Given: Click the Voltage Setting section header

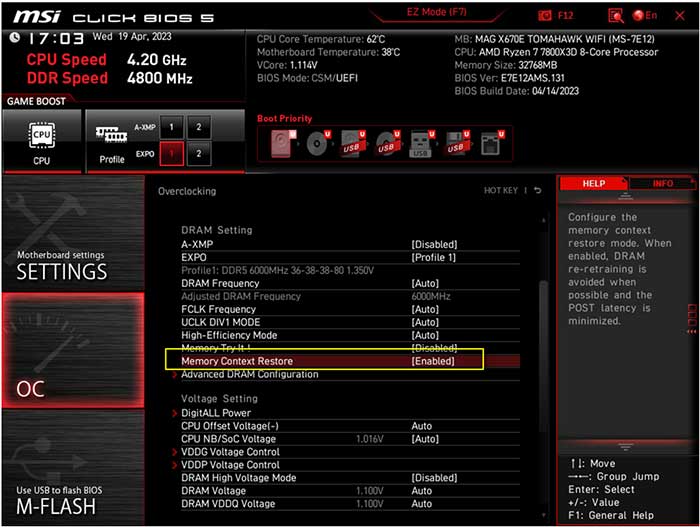Looking at the screenshot, I should (x=219, y=399).
